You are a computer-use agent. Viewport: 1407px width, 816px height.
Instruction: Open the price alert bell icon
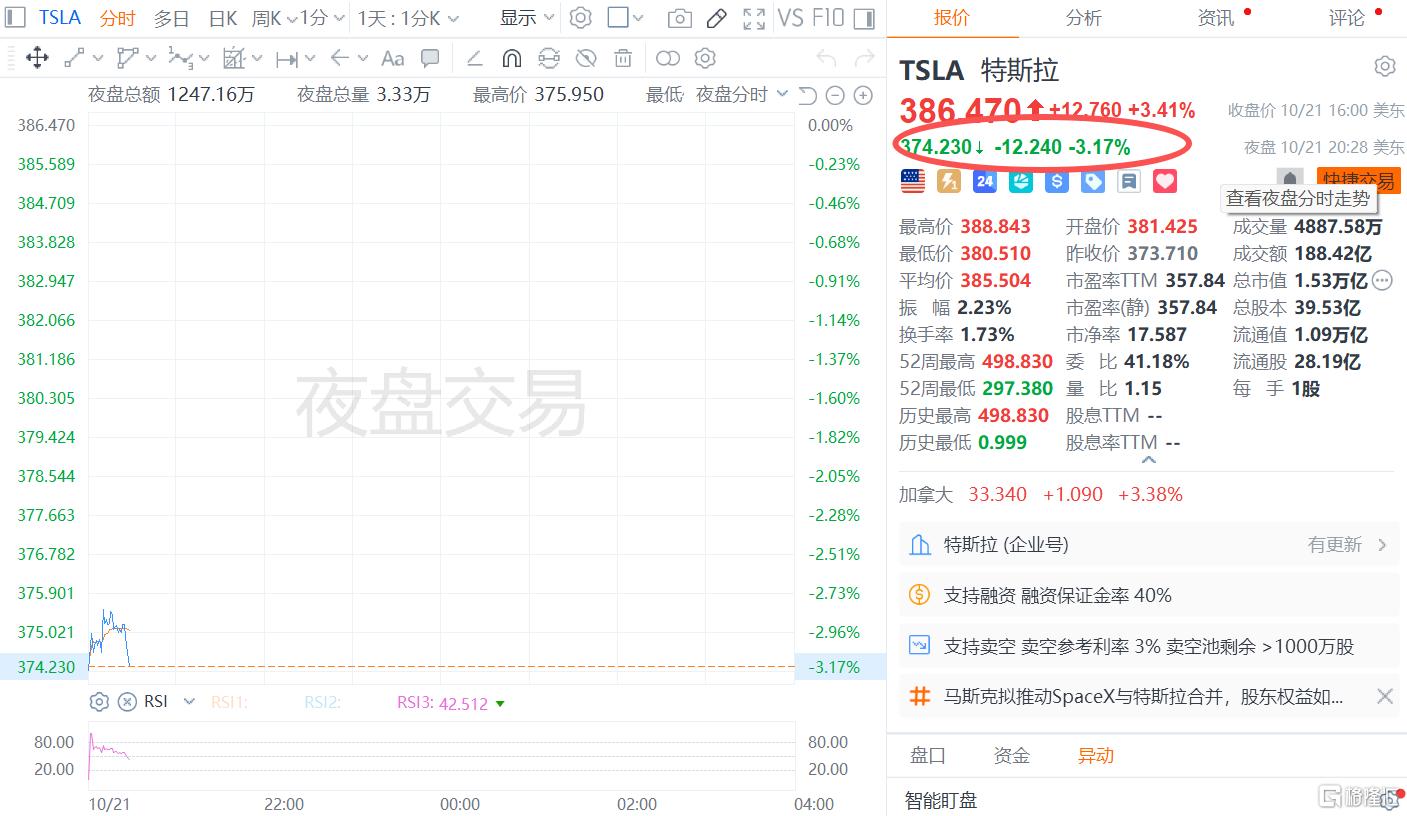[x=1290, y=178]
